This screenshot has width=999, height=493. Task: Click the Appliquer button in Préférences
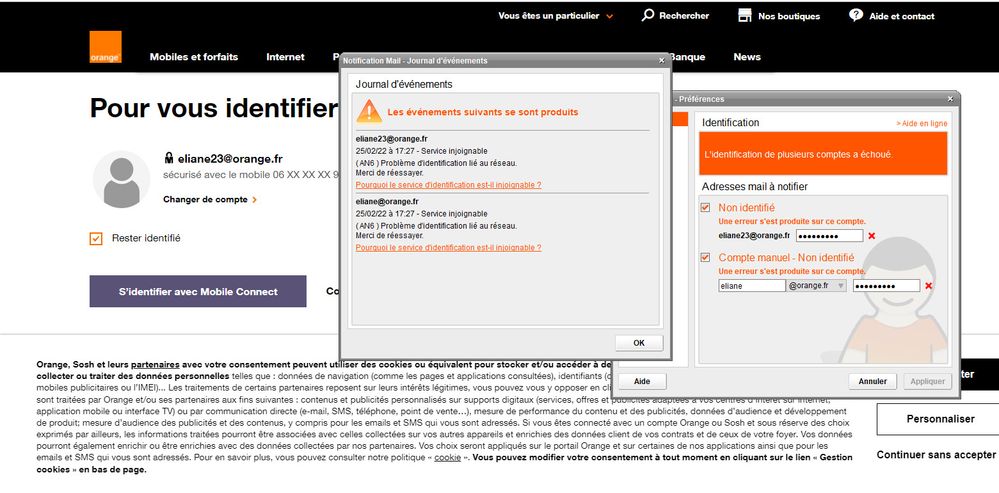pyautogui.click(x=927, y=381)
